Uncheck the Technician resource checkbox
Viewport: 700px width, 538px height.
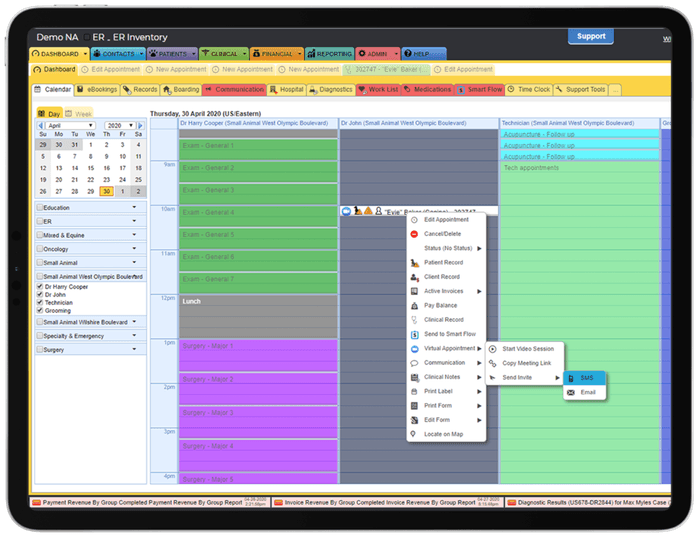[39, 302]
